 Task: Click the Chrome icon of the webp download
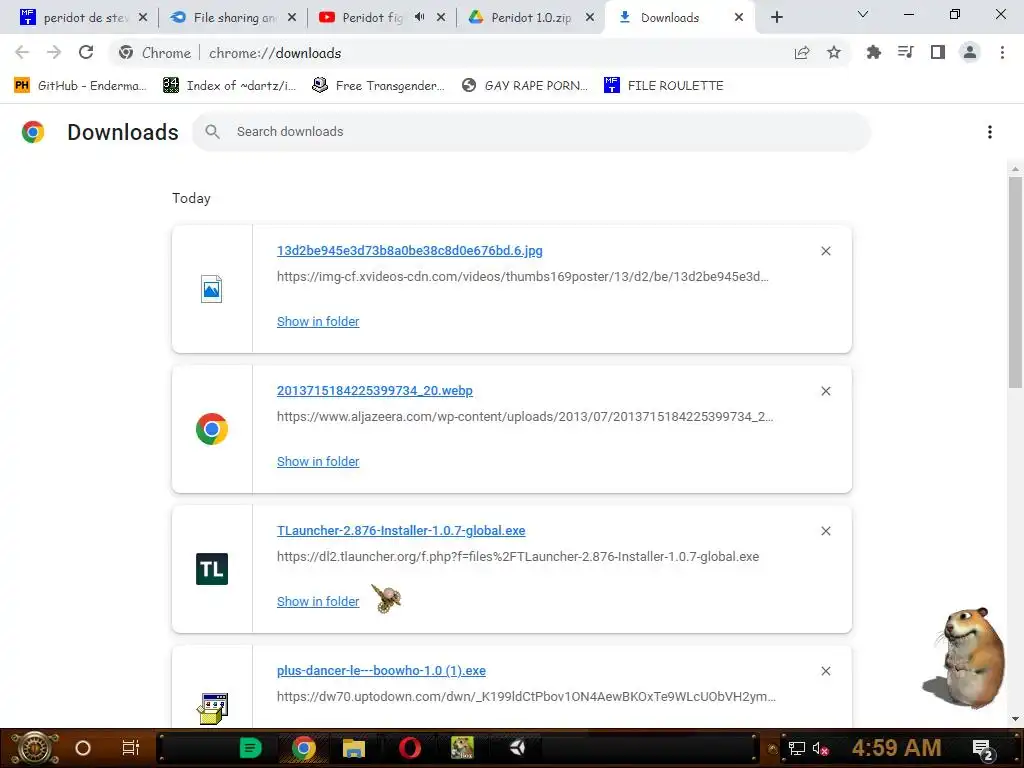point(212,429)
